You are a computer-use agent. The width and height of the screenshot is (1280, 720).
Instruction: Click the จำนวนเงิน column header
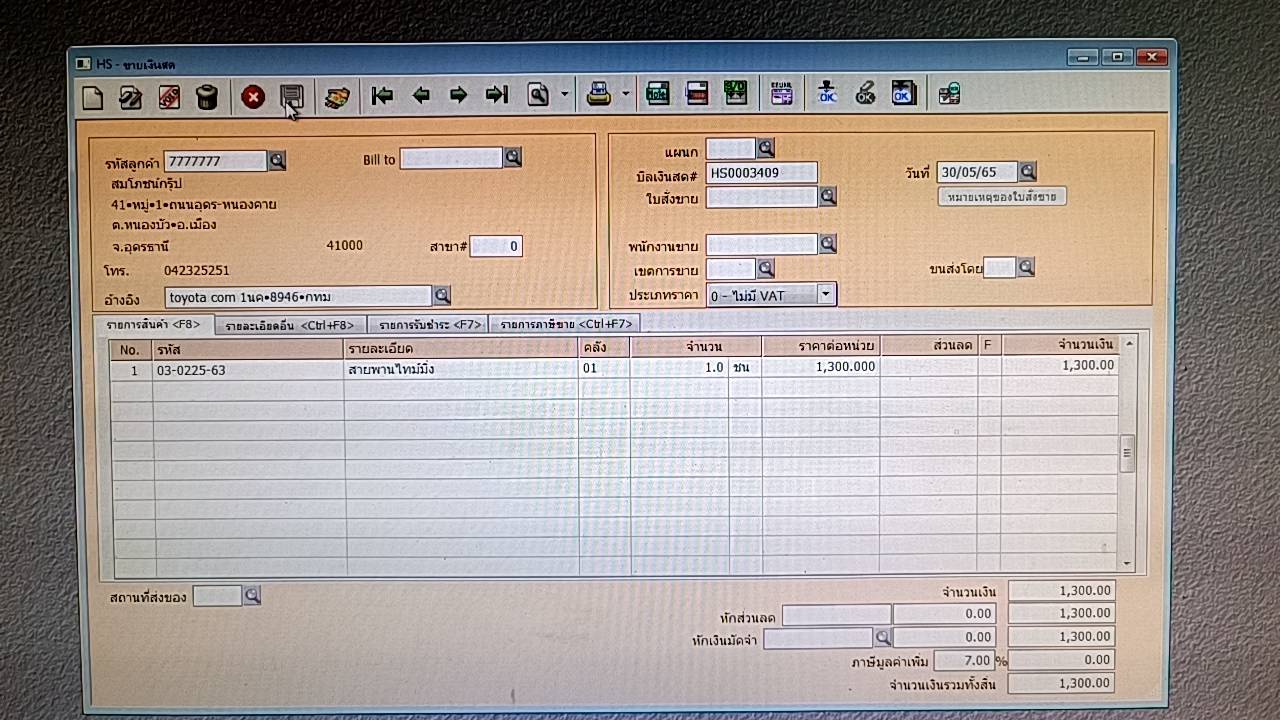[1060, 345]
